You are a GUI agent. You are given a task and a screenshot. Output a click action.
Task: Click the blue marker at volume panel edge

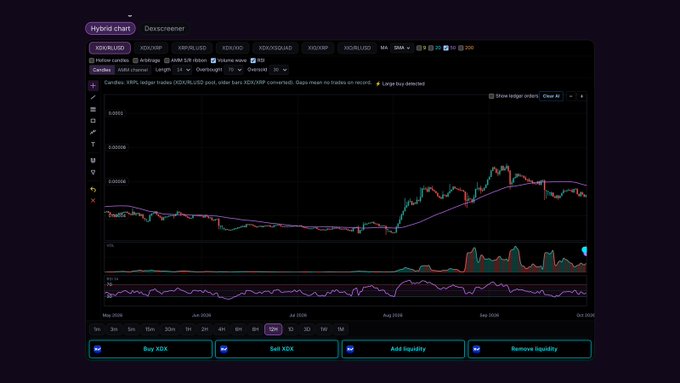(x=584, y=251)
